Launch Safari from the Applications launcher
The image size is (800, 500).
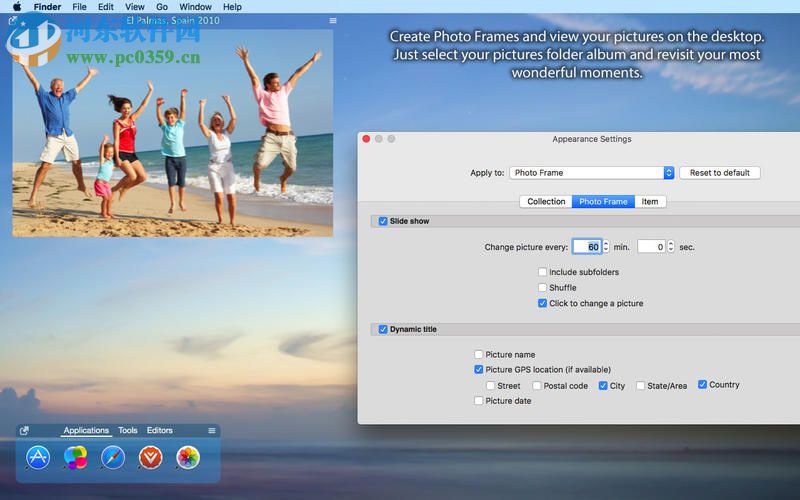[x=113, y=457]
